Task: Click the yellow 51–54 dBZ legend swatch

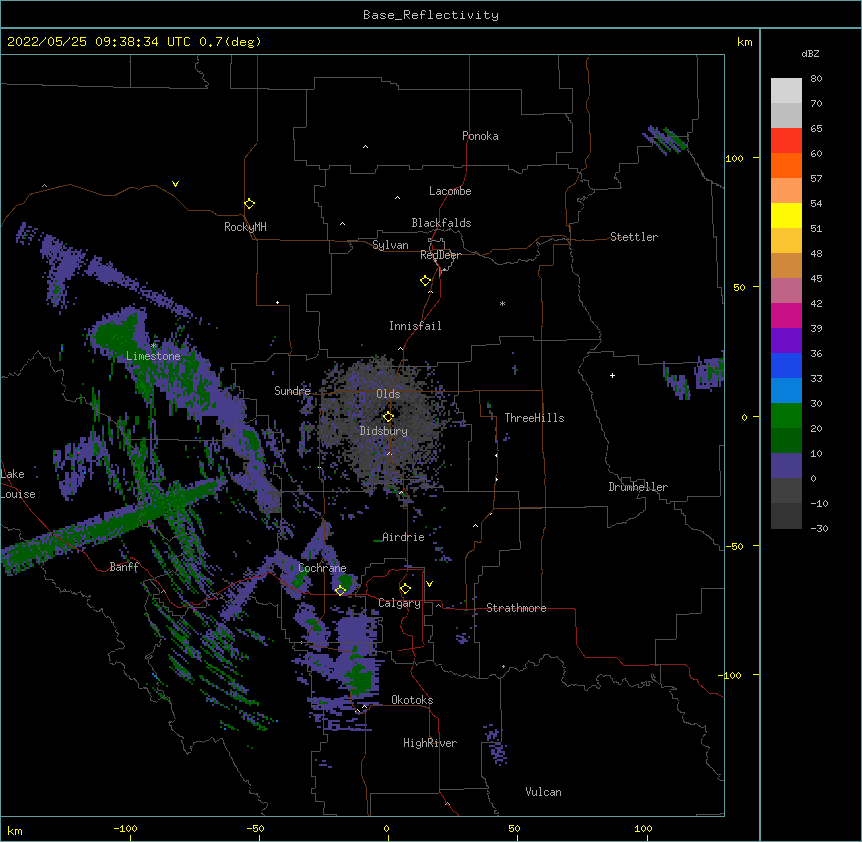Action: (x=786, y=215)
